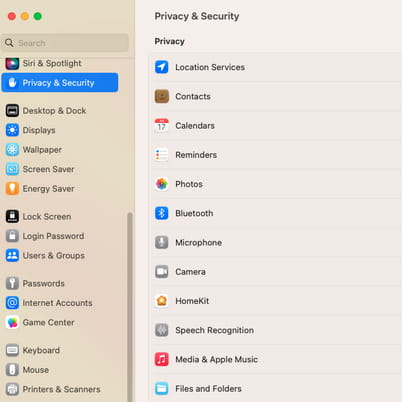This screenshot has height=402, width=402.
Task: Select the Bluetooth privacy icon
Action: pos(162,213)
